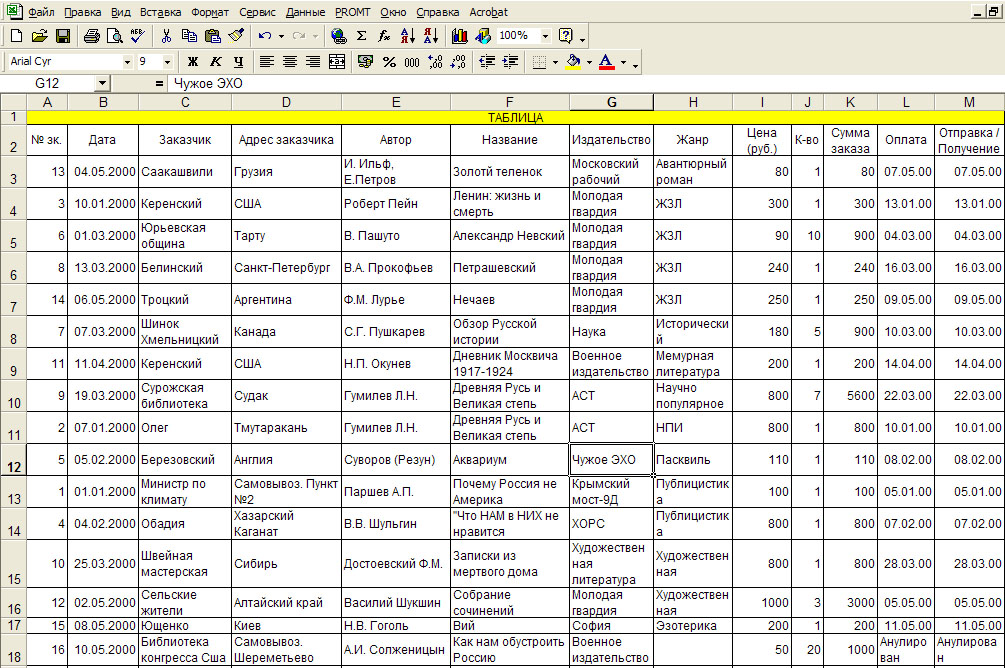Toggle Underline formatting button
The height and width of the screenshot is (668, 1005).
pos(238,62)
